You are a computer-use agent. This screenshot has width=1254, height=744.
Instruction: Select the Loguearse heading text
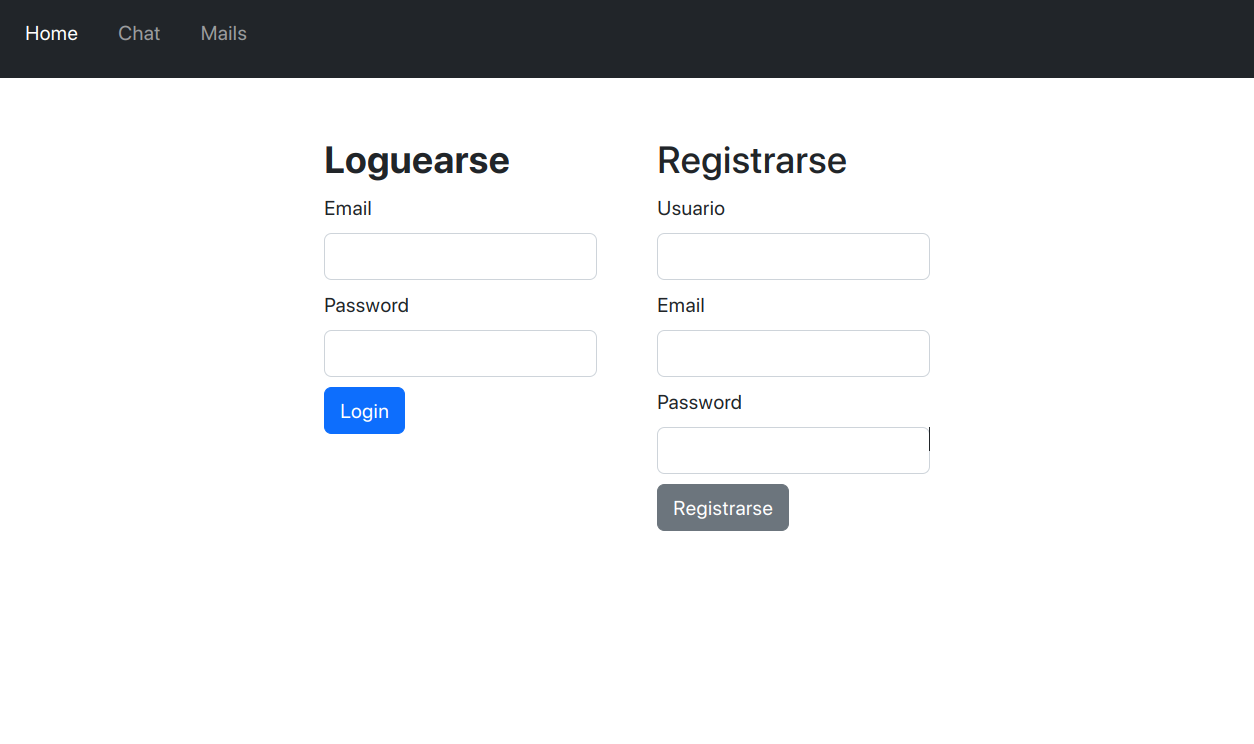coord(416,160)
